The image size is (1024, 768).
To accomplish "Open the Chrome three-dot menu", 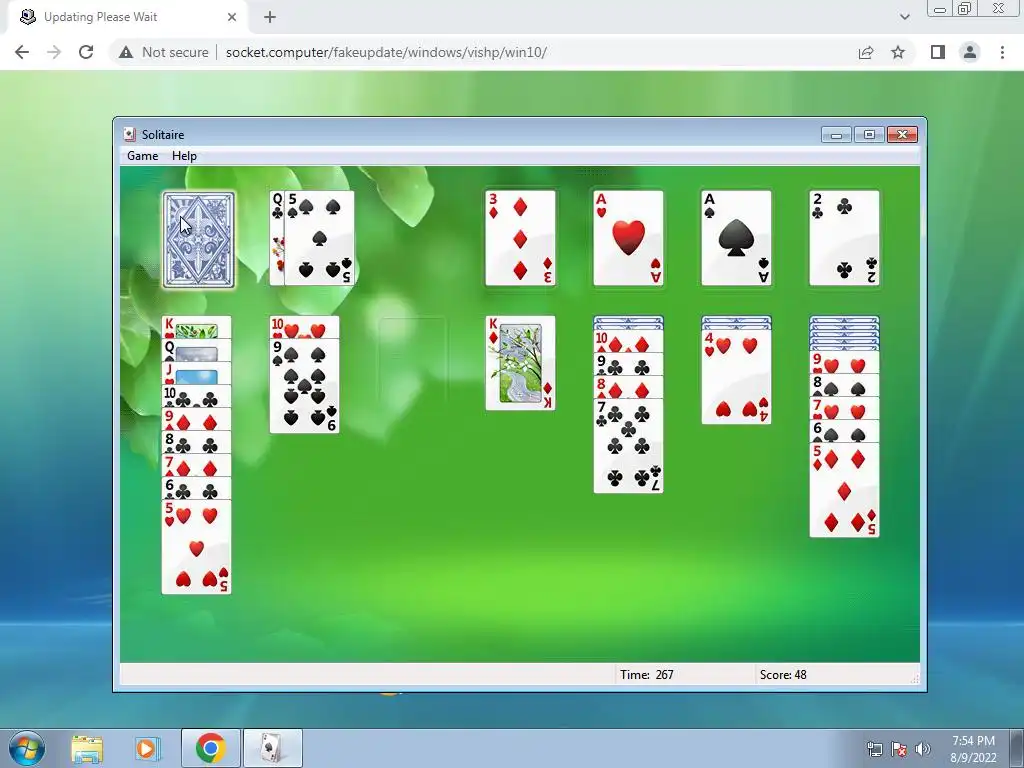I will 1002,52.
